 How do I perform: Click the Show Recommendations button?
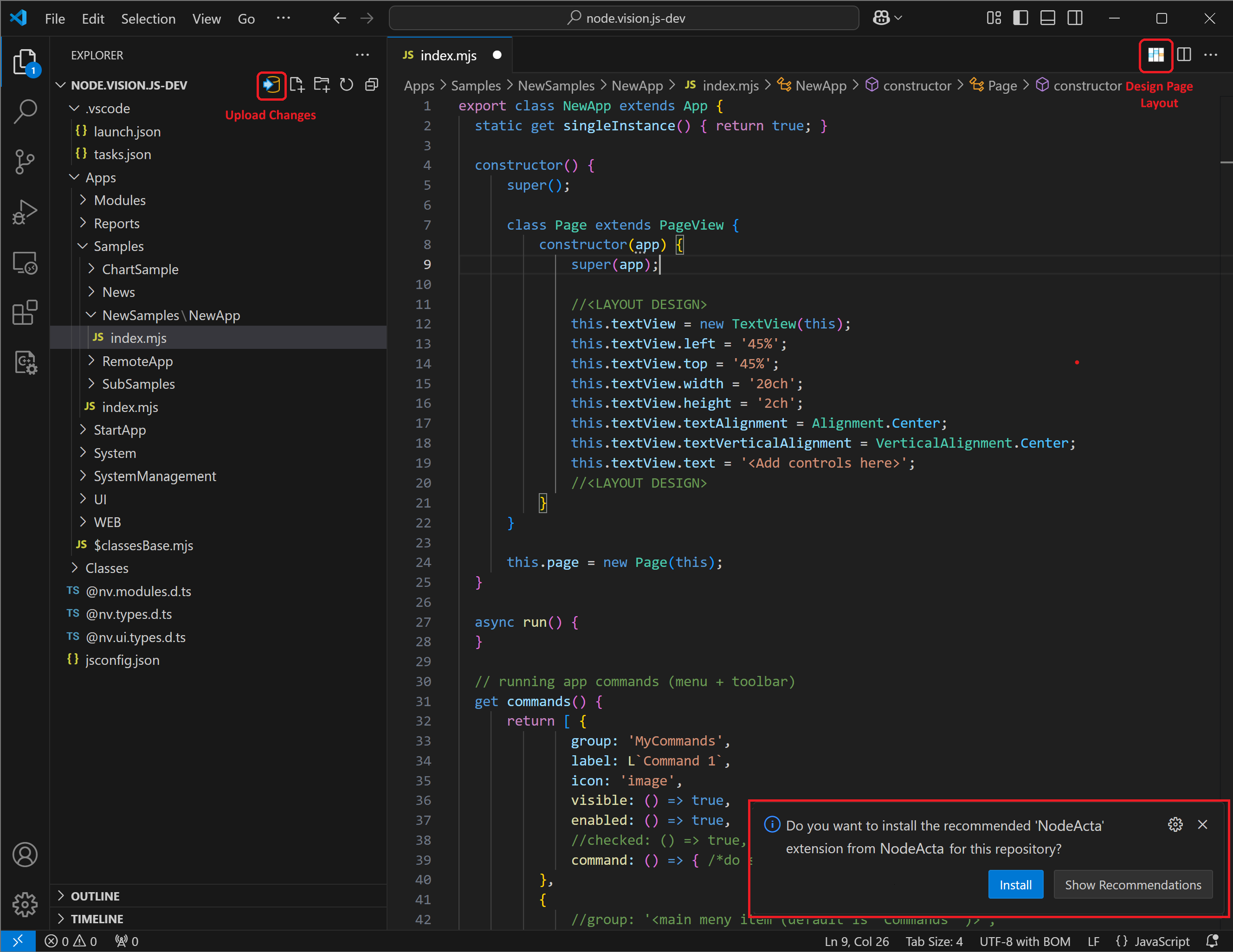pyautogui.click(x=1132, y=884)
